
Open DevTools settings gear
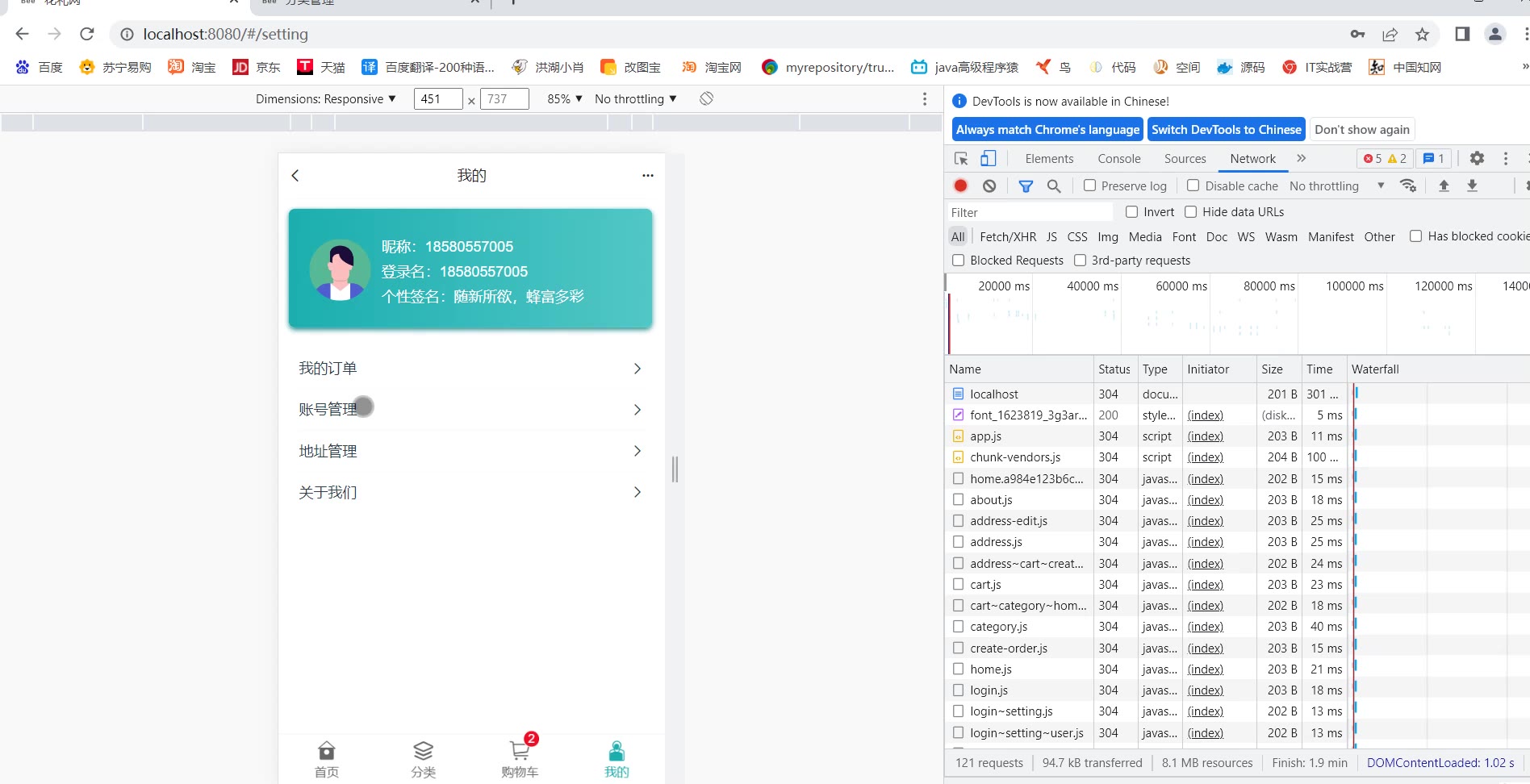pos(1477,158)
